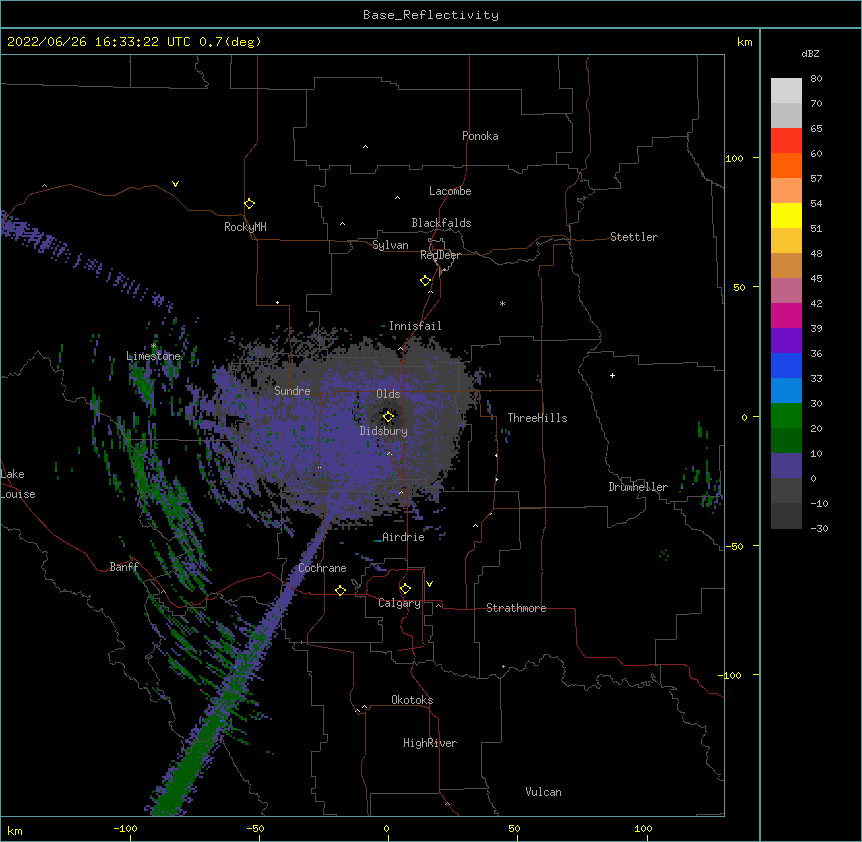Click the Didsbury label

point(384,431)
